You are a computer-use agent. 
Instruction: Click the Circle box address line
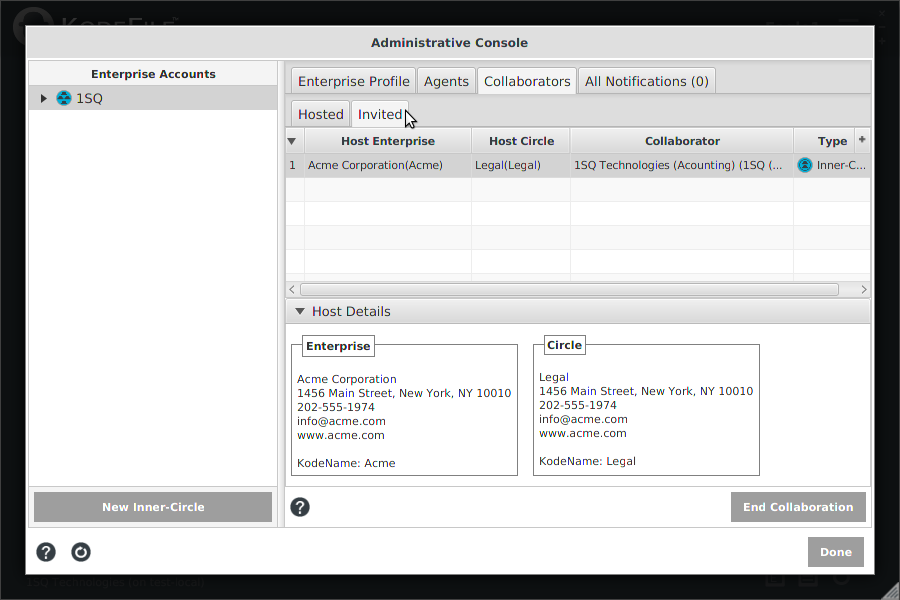(x=646, y=392)
